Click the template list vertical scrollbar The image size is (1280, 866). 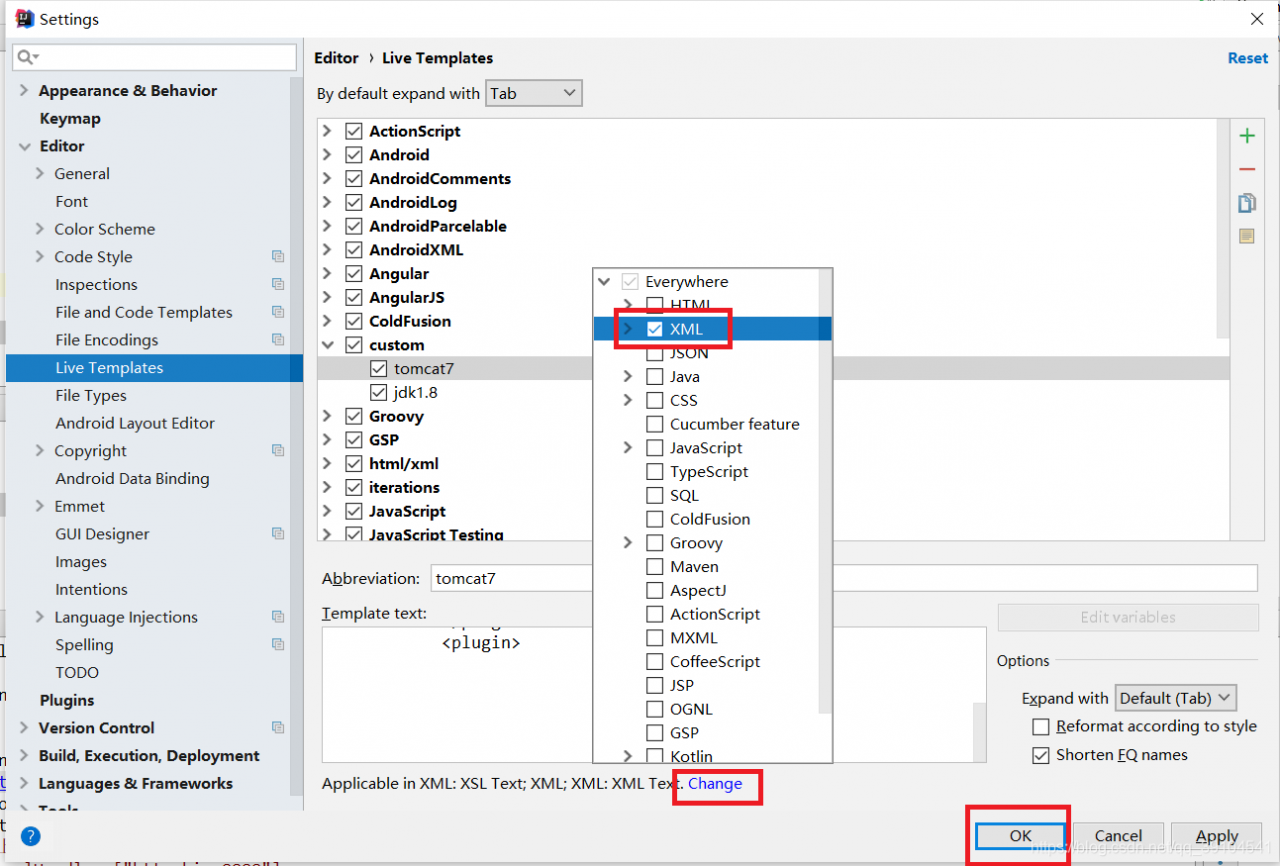click(1224, 228)
